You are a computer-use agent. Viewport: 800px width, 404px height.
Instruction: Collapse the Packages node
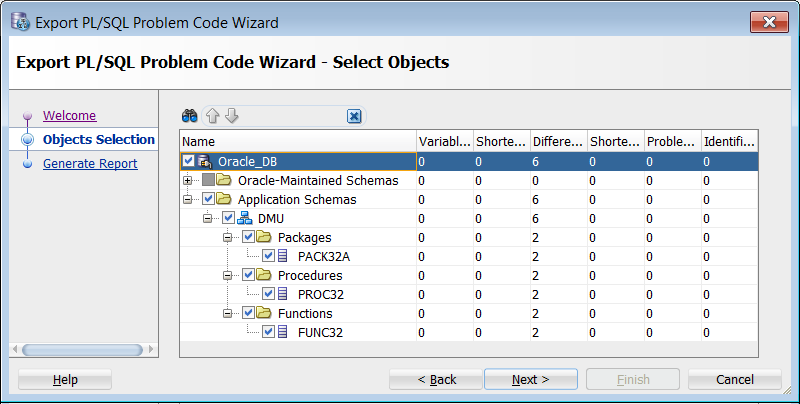pos(228,237)
